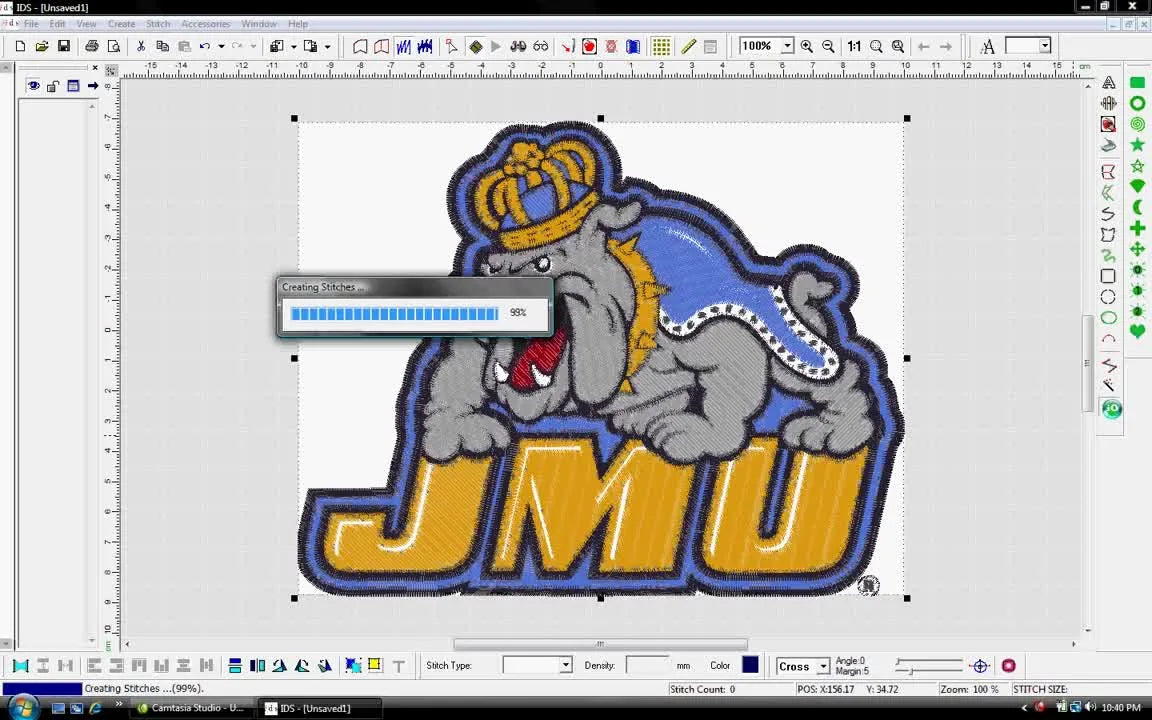This screenshot has height=720, width=1152.
Task: Open the Cross dropdown
Action: pyautogui.click(x=823, y=666)
